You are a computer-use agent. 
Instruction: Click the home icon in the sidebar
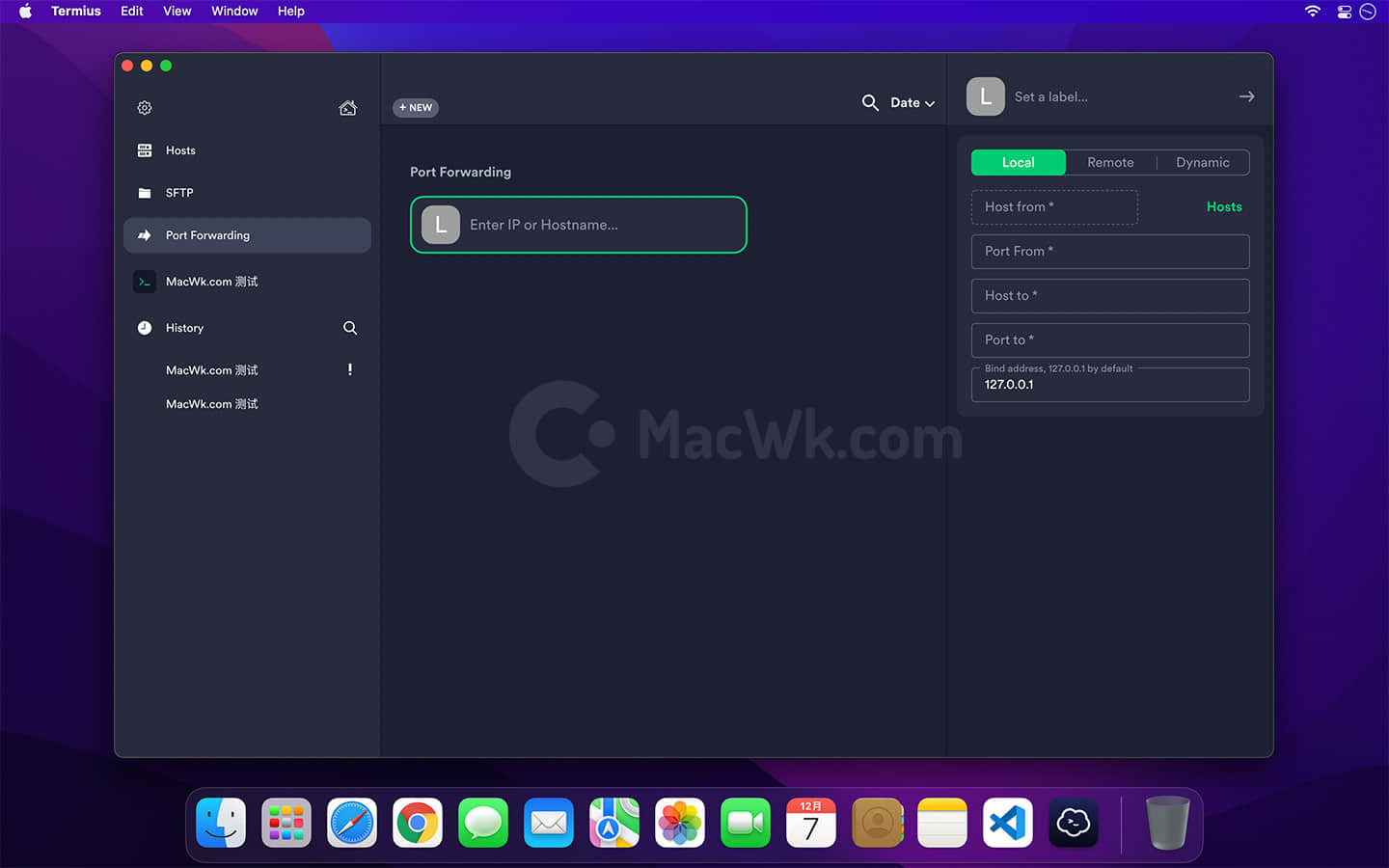coord(348,108)
